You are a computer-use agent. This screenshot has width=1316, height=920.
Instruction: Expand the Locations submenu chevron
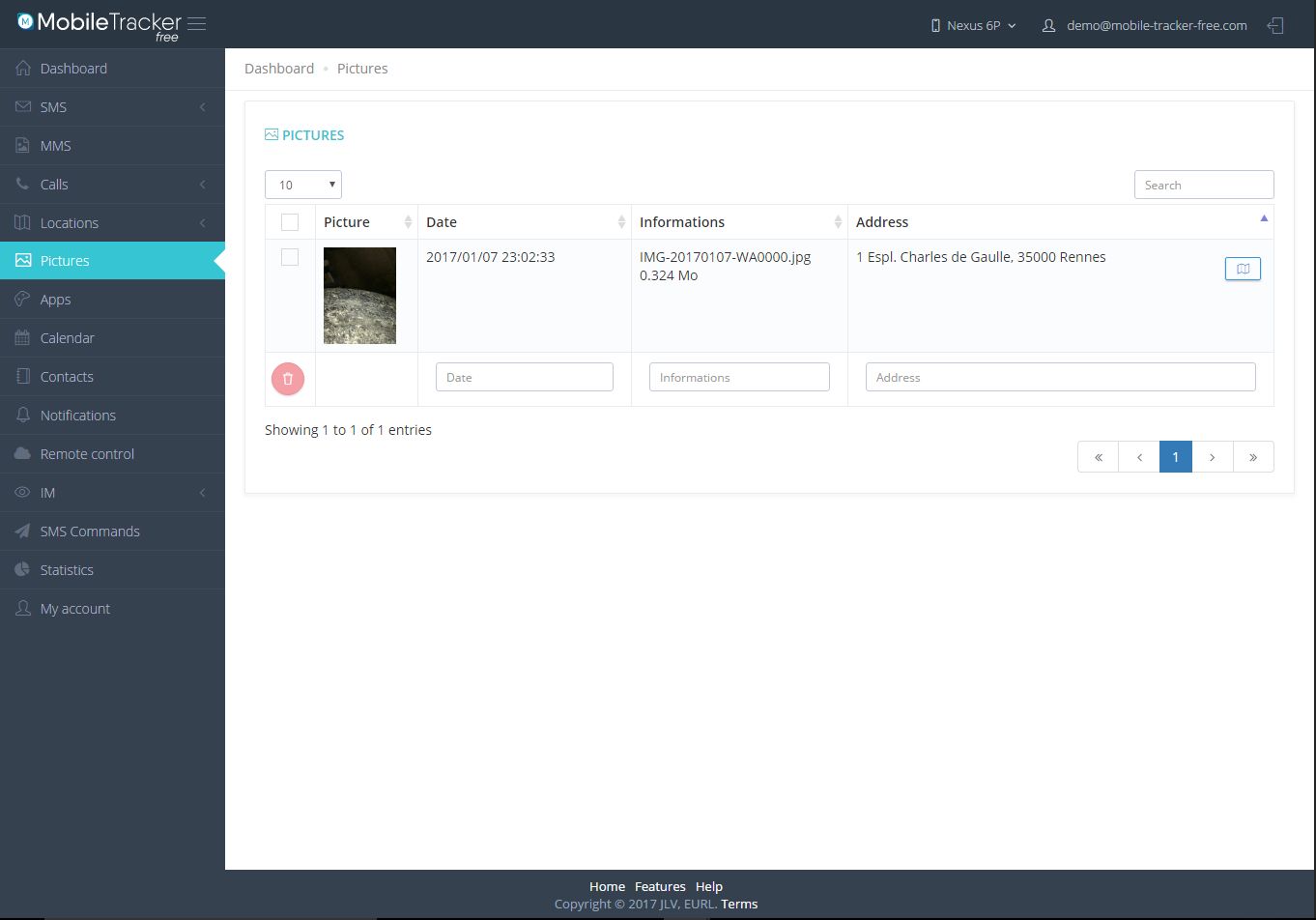click(x=202, y=223)
